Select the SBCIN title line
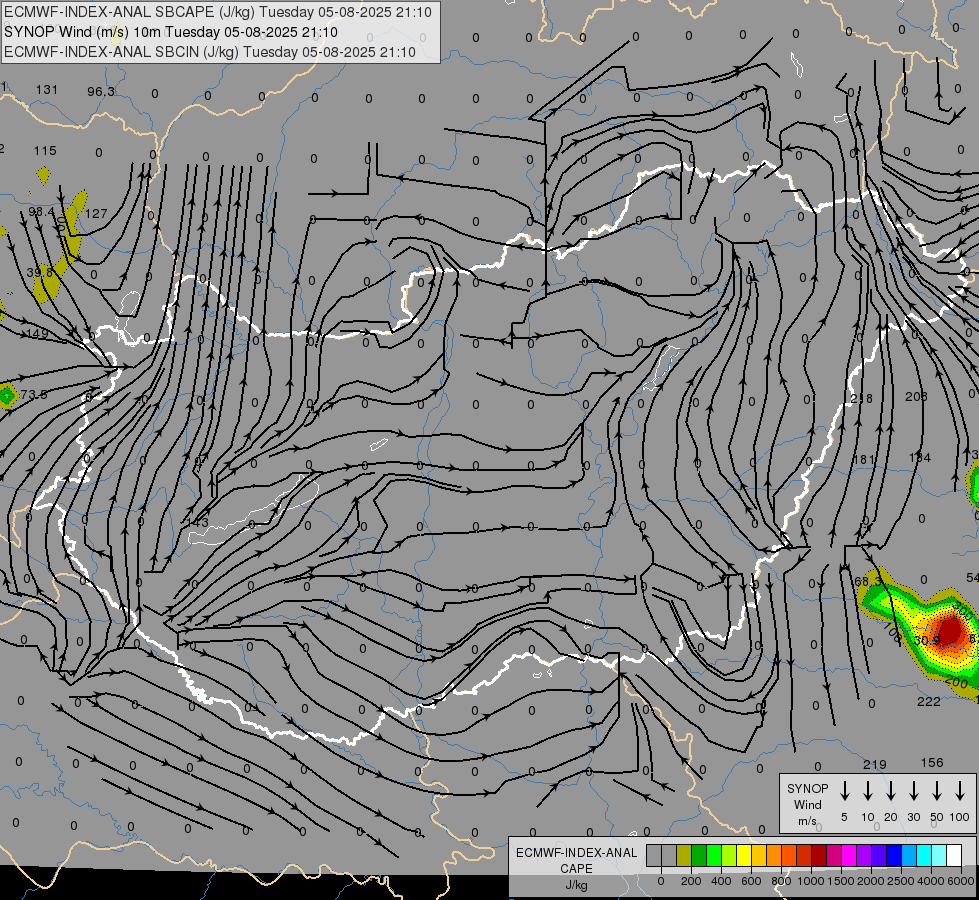Screen dimensions: 979x900 click(210, 52)
